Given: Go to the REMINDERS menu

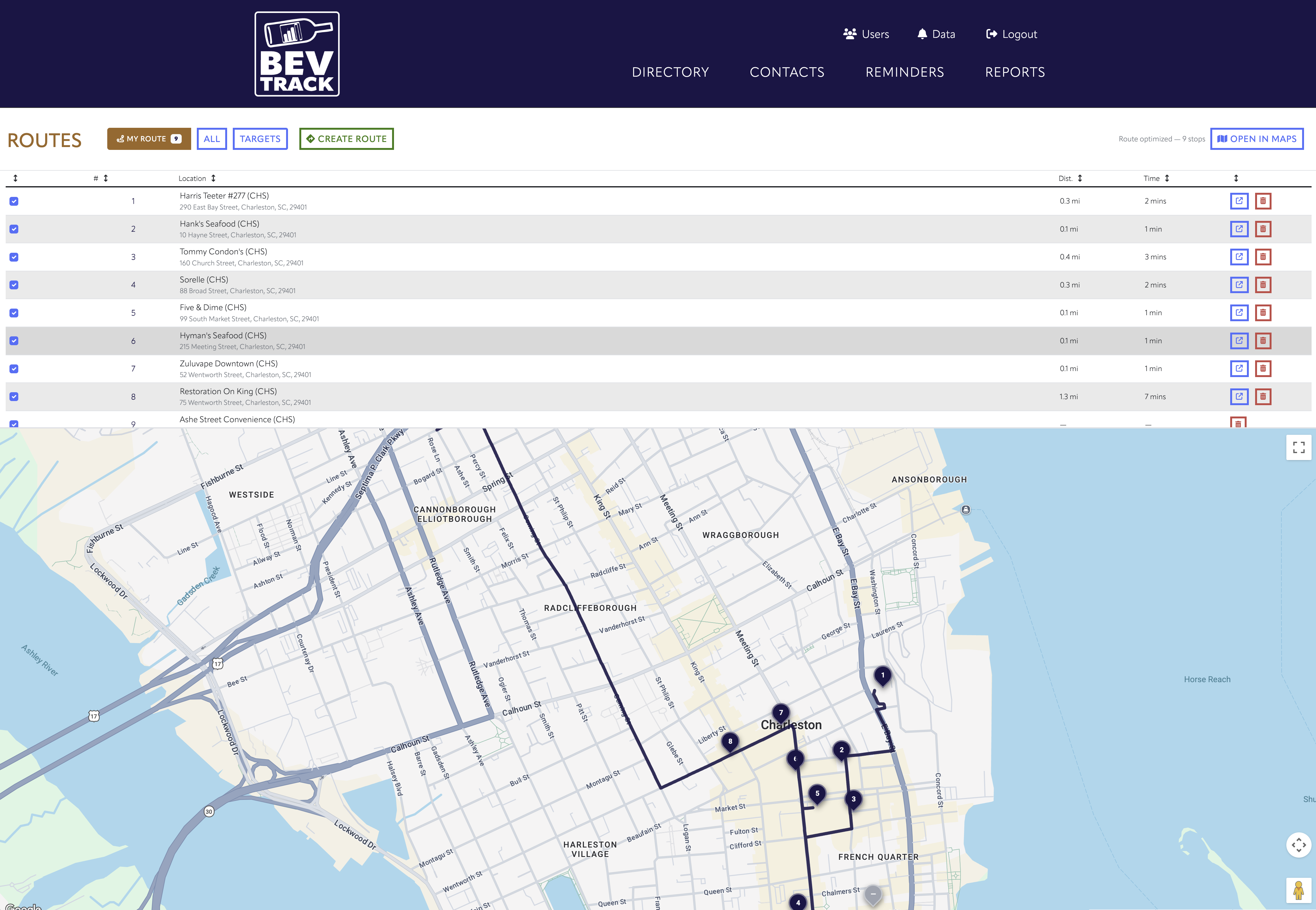Looking at the screenshot, I should [904, 72].
